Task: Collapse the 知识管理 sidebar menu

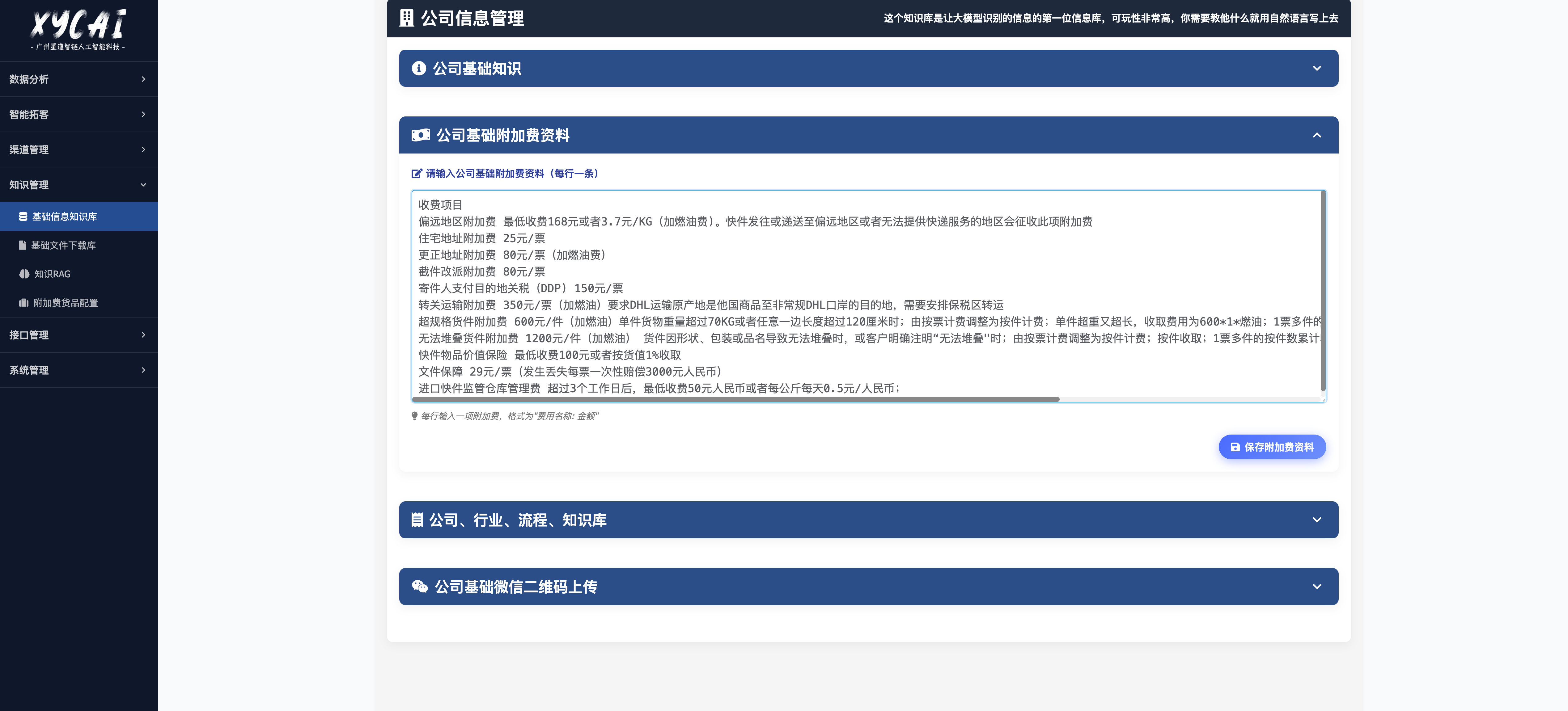Action: [x=79, y=185]
